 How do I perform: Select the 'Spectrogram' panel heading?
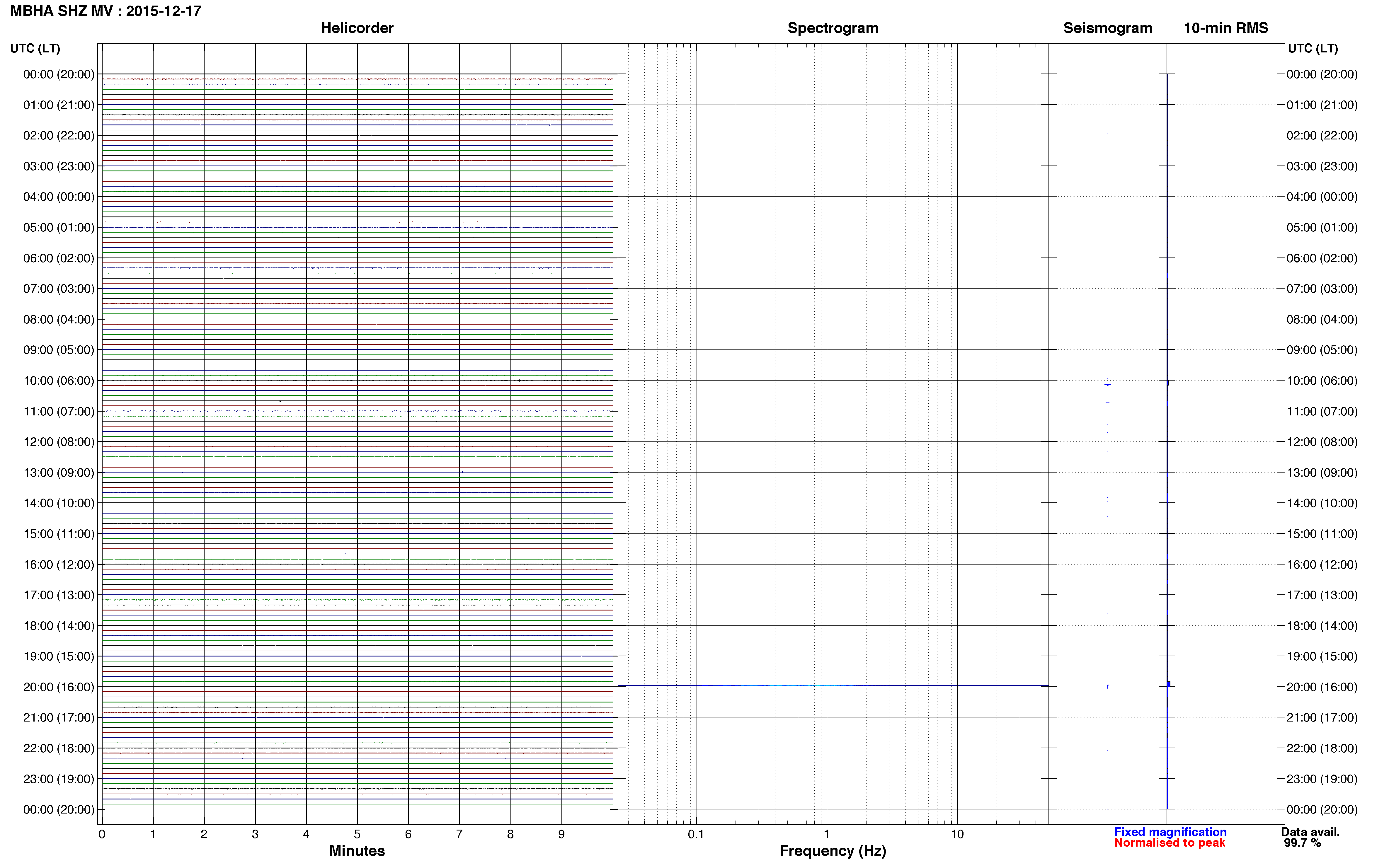[x=833, y=28]
